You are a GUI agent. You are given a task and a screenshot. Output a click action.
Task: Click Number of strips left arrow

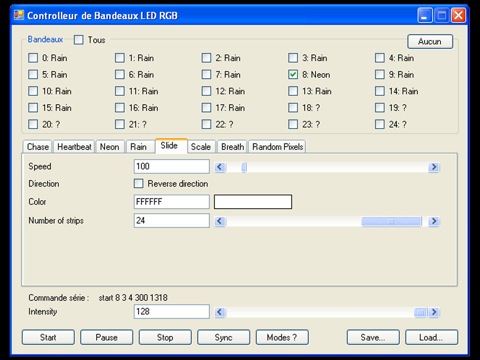pos(220,221)
